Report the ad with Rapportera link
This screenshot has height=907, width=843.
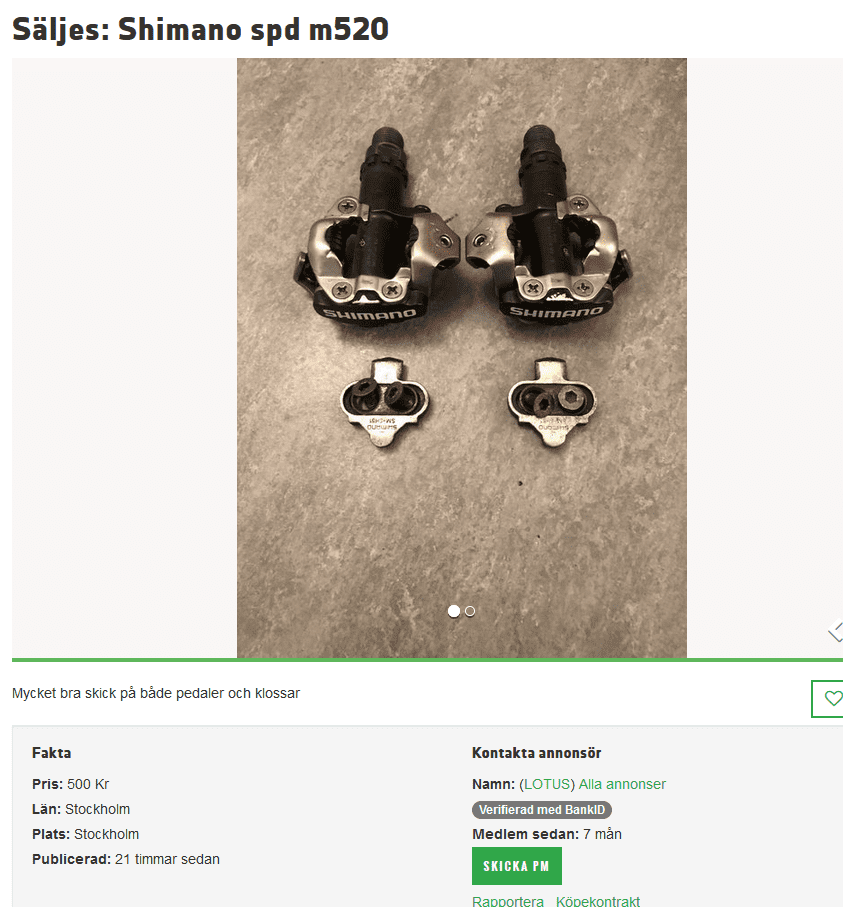point(507,901)
